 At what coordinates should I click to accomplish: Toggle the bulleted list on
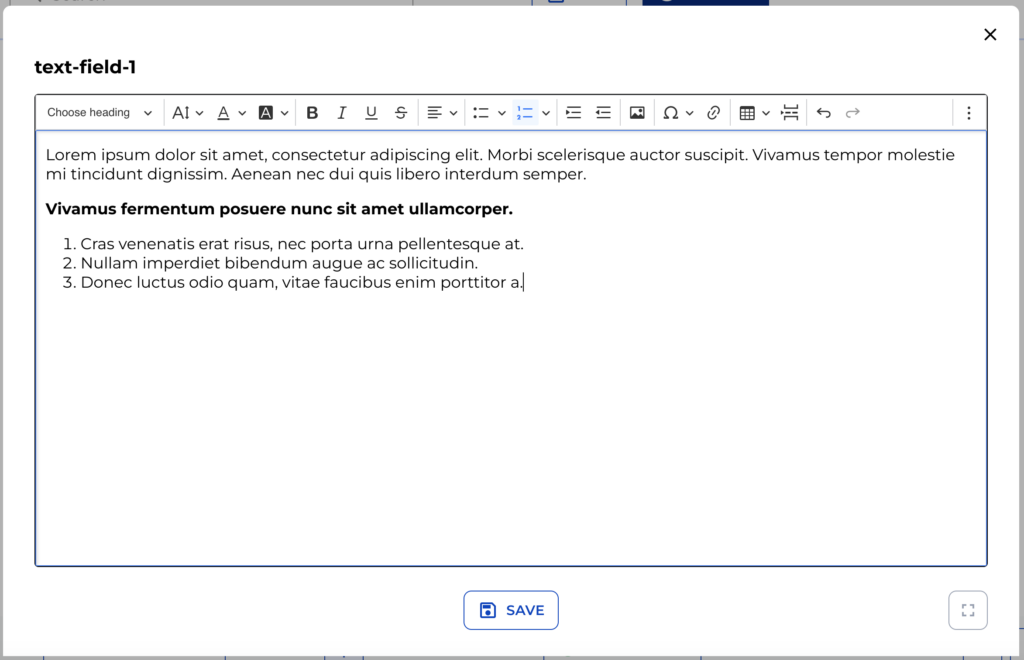[483, 112]
